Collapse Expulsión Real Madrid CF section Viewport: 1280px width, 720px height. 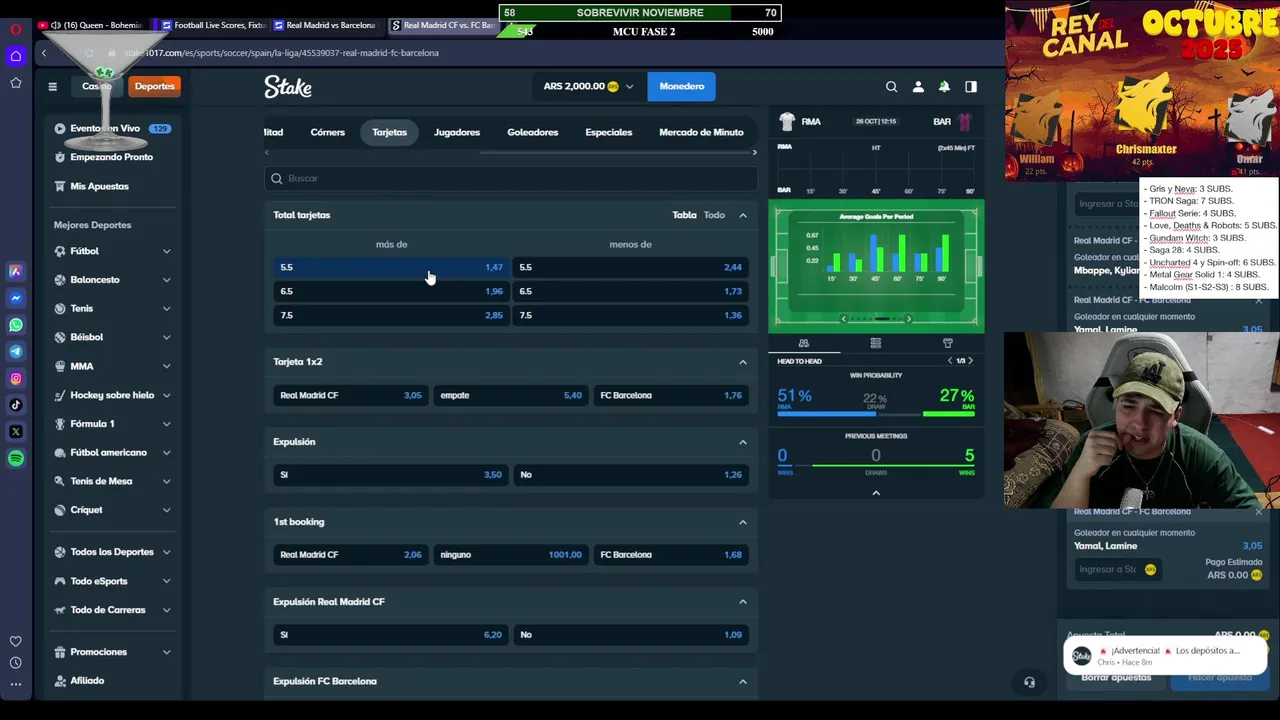tap(743, 602)
